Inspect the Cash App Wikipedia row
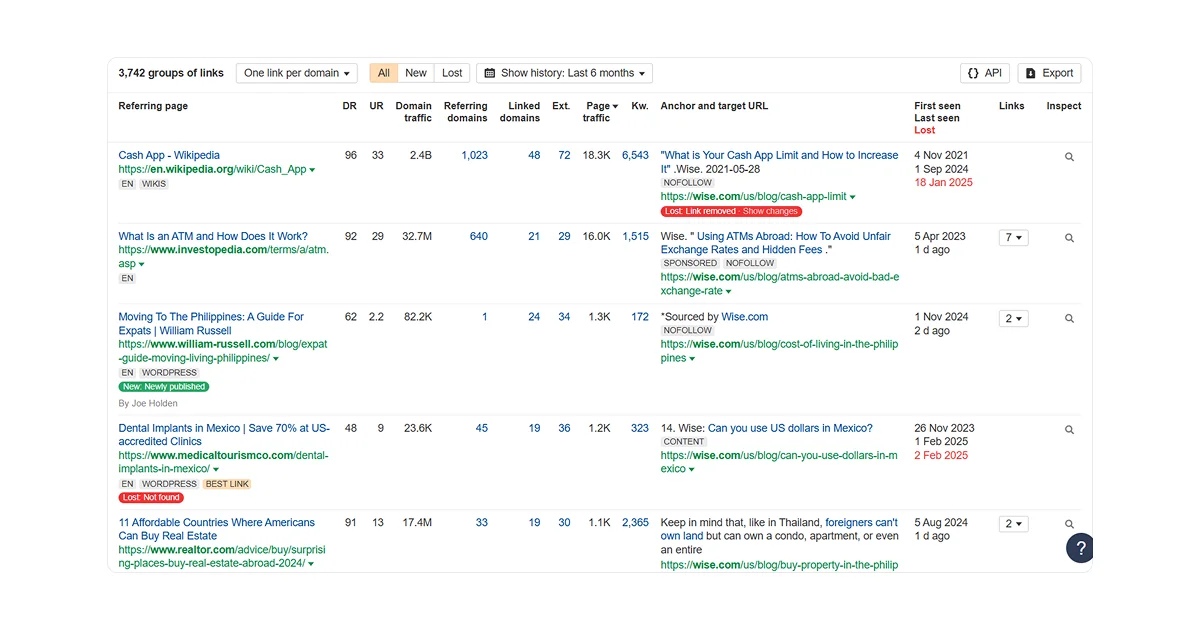1200x630 pixels. (x=1069, y=157)
